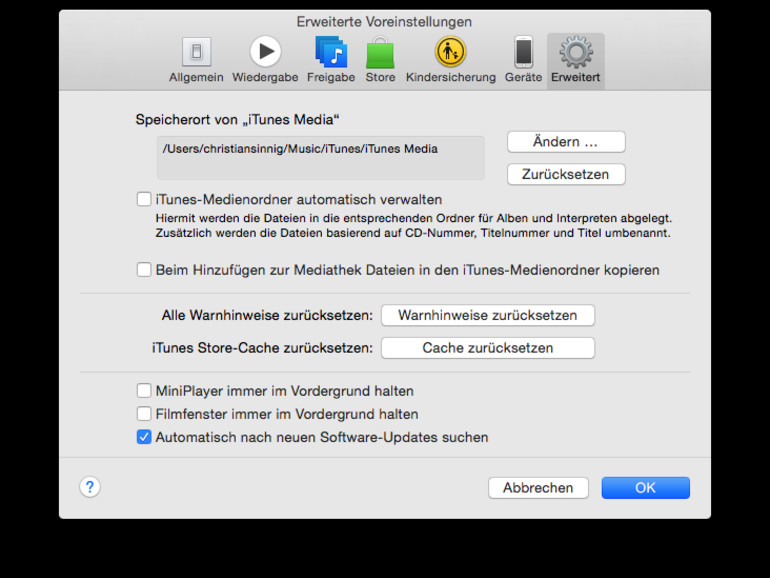The width and height of the screenshot is (770, 578).
Task: Open the Wiedergabe playback preferences
Action: pyautogui.click(x=265, y=60)
